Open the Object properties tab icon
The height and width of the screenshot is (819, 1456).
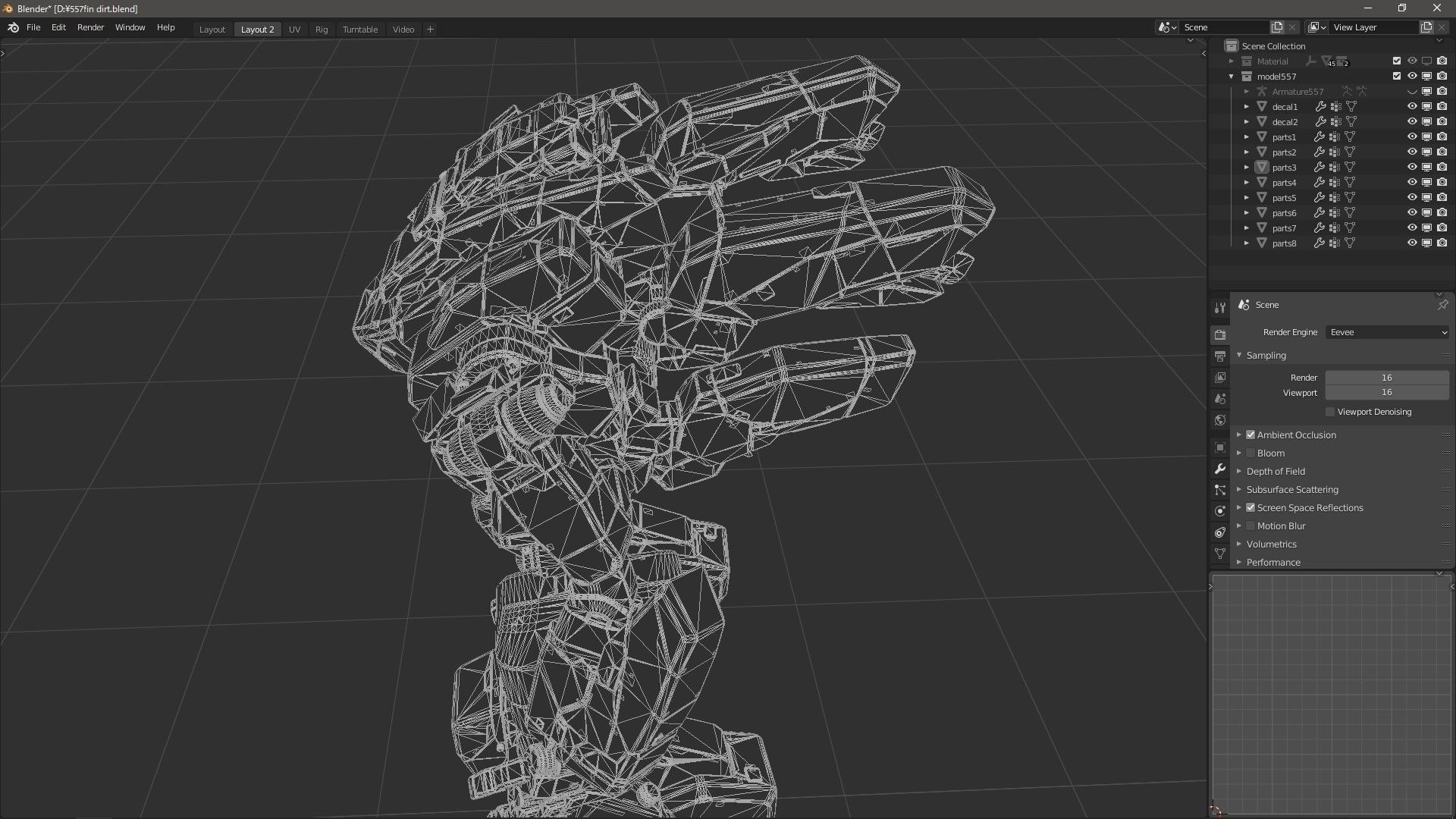point(1219,447)
